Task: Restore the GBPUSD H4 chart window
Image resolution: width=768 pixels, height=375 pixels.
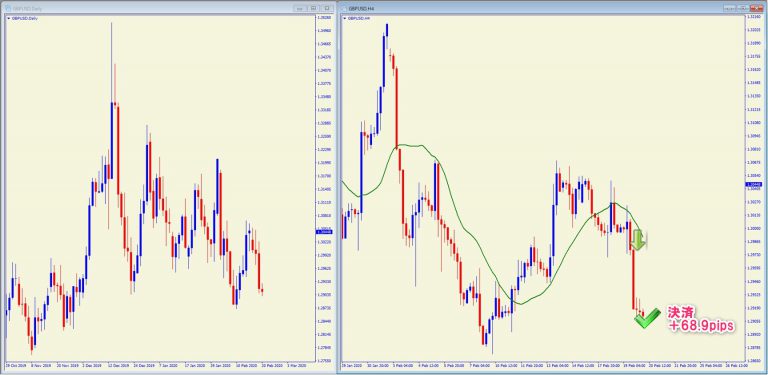Action: pyautogui.click(x=743, y=8)
